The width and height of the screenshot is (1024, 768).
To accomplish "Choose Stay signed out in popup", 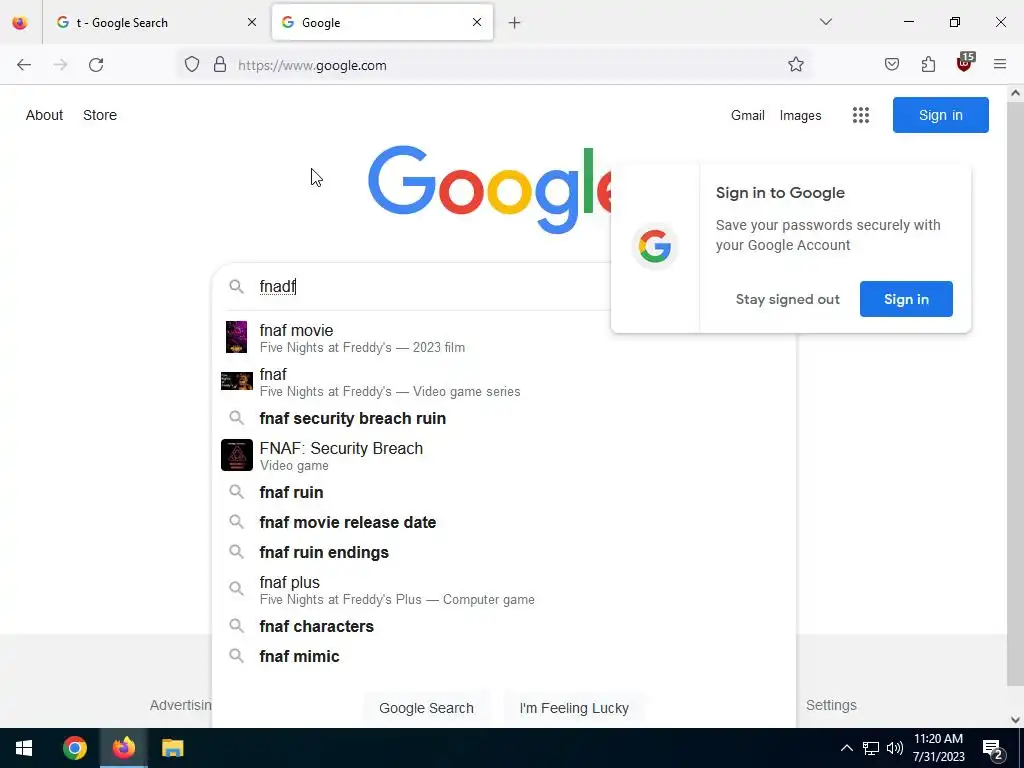I will [x=788, y=299].
